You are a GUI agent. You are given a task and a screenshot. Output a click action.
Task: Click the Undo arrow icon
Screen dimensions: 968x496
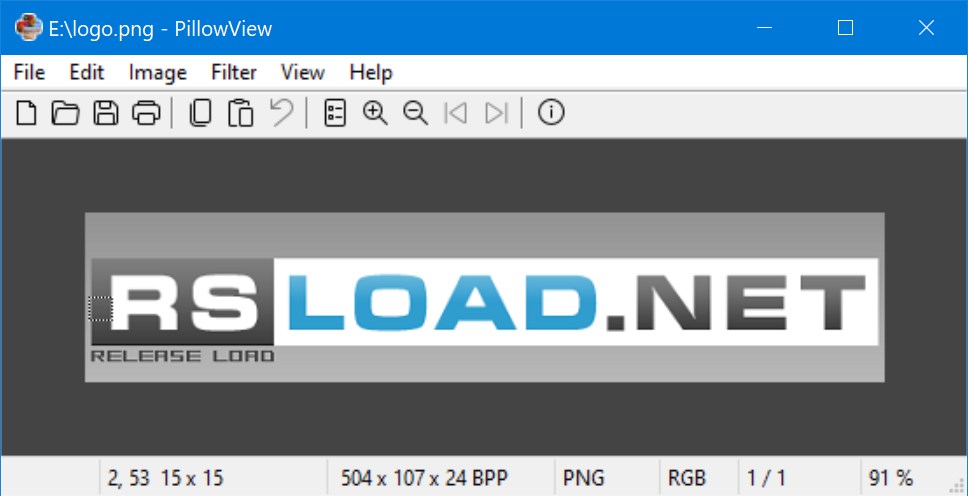tap(282, 113)
